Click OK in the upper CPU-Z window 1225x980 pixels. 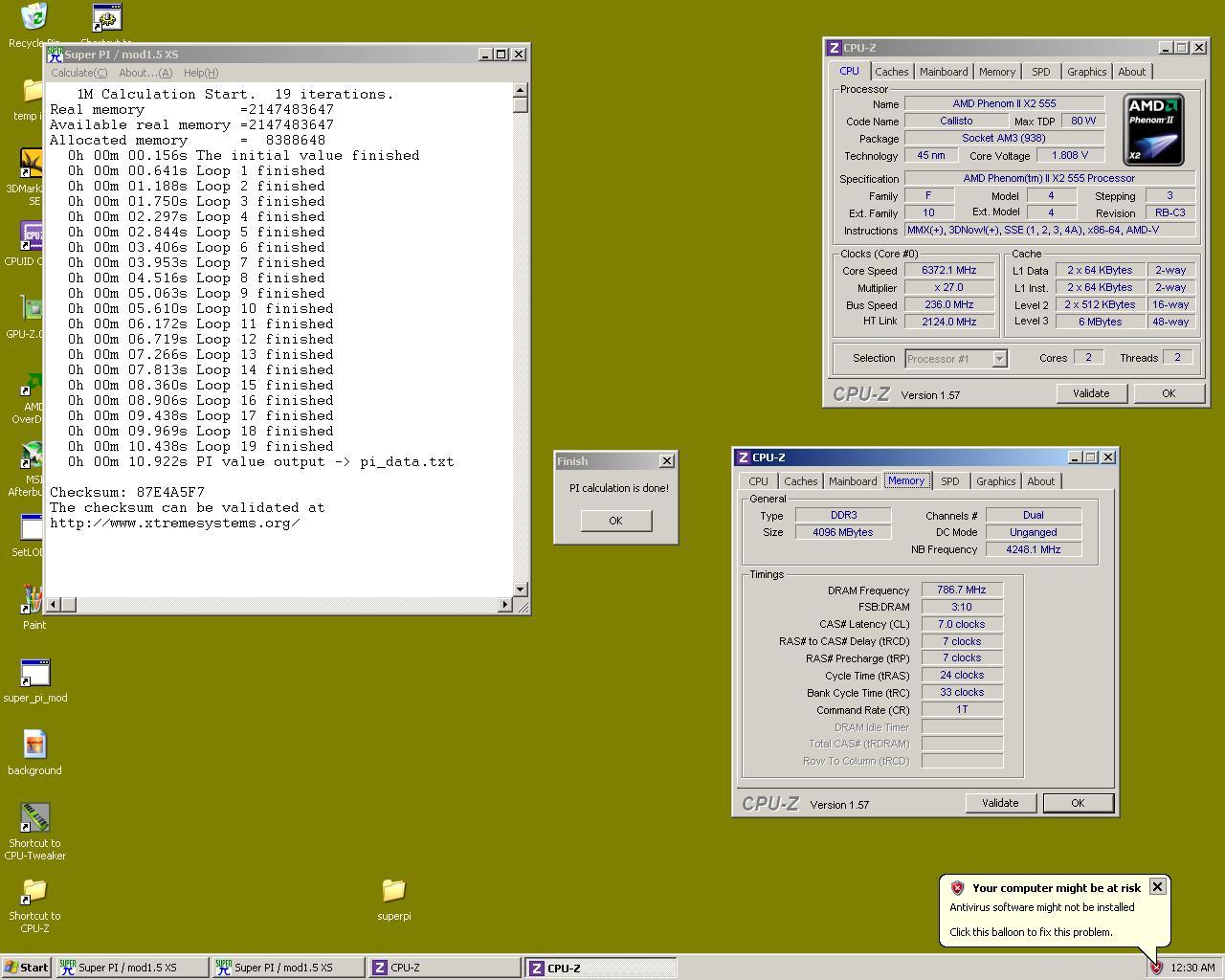click(1168, 393)
